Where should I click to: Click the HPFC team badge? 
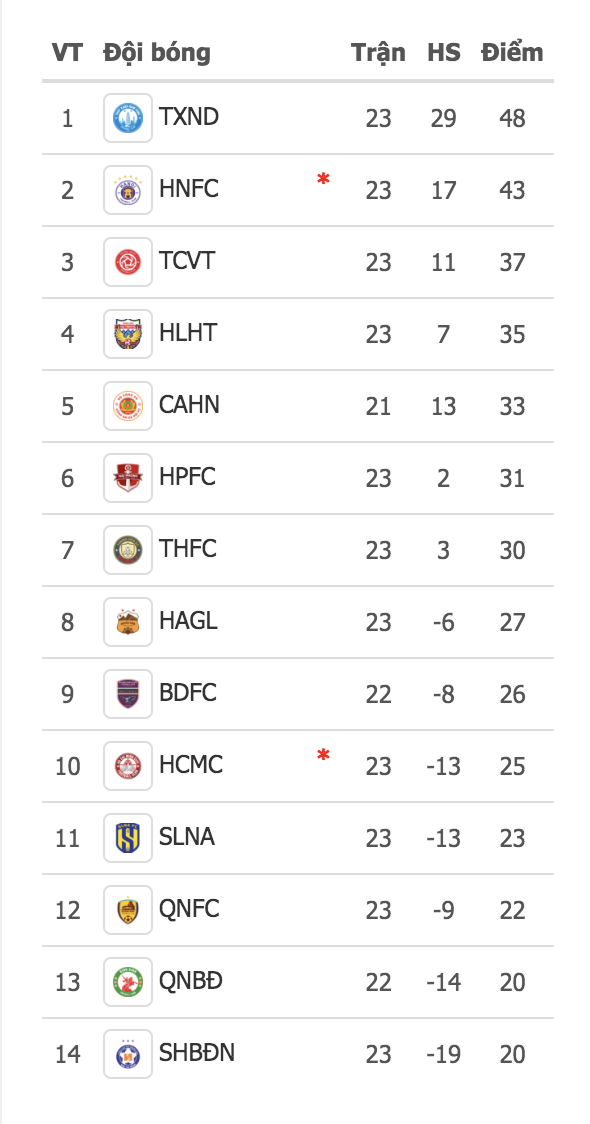(x=128, y=478)
